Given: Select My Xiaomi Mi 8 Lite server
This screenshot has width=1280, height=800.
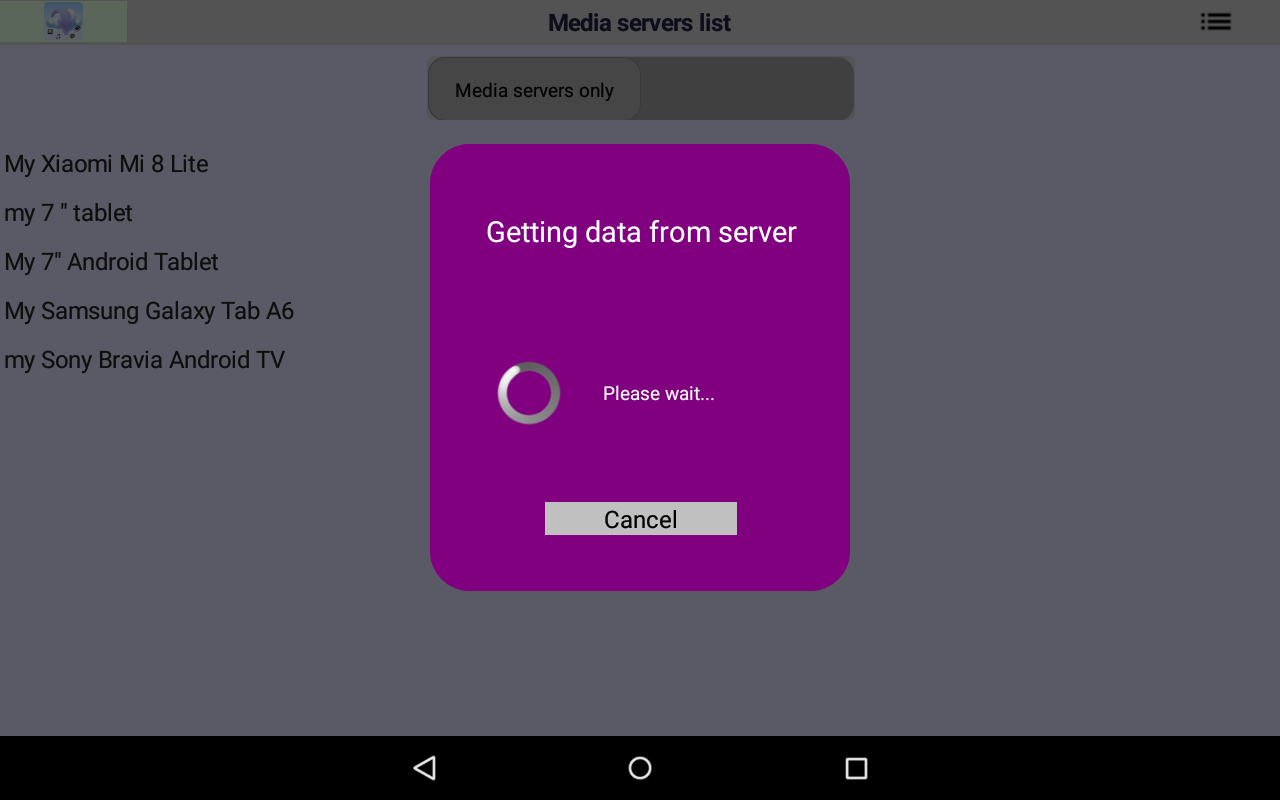Looking at the screenshot, I should pos(106,164).
